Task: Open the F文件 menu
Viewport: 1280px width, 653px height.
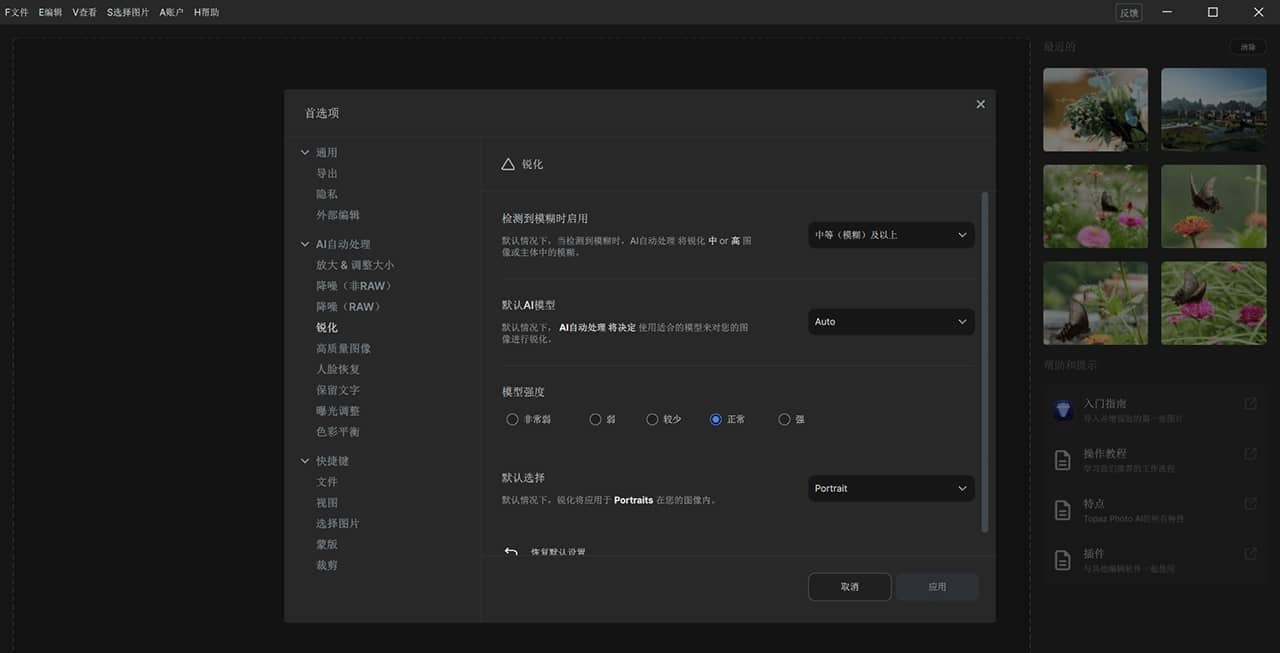Action: (17, 12)
